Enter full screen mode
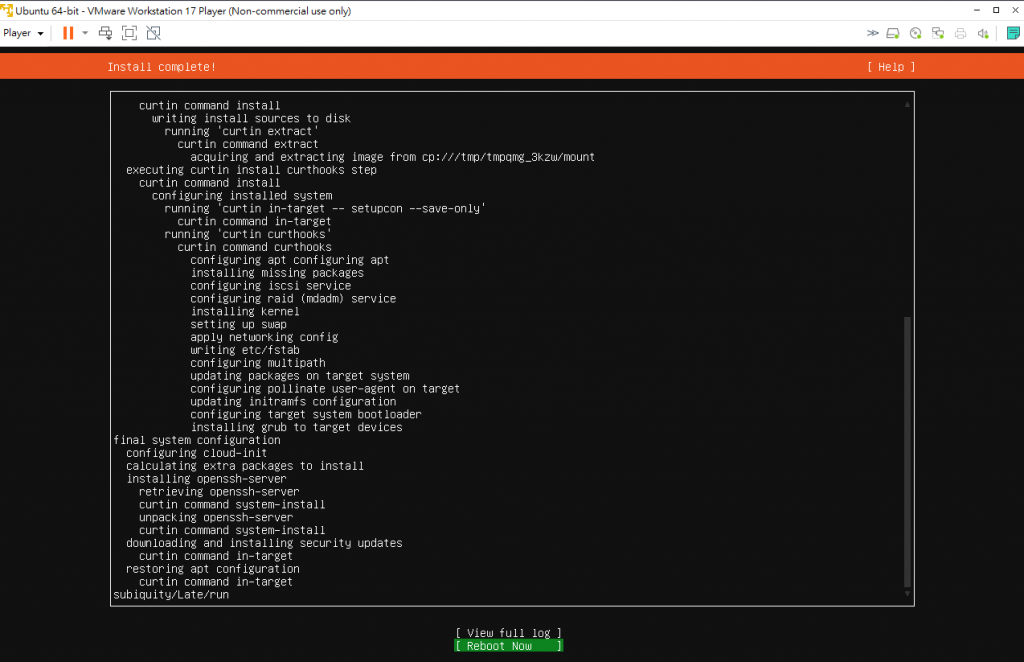Image resolution: width=1024 pixels, height=662 pixels. point(129,33)
